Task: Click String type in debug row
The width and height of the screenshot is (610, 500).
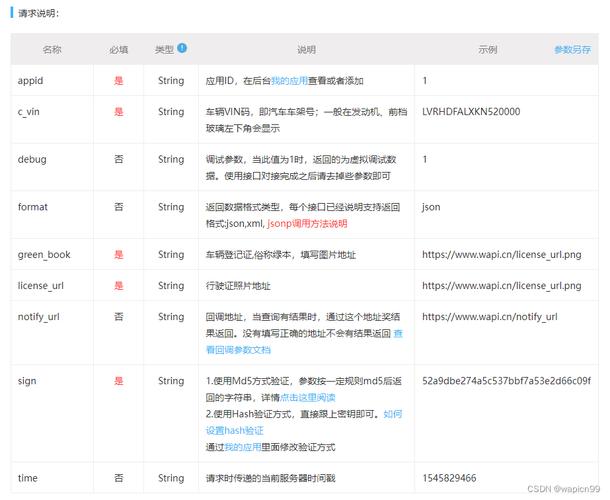Action: (x=171, y=160)
